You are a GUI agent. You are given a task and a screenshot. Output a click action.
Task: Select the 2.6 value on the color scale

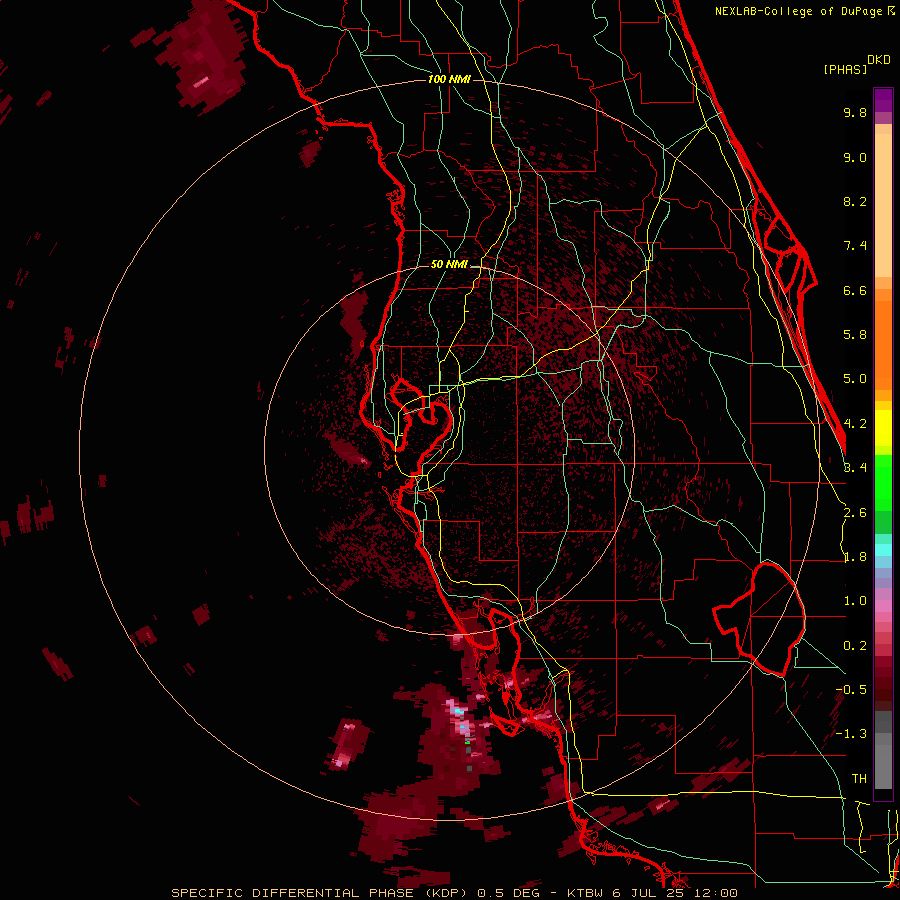coord(855,513)
